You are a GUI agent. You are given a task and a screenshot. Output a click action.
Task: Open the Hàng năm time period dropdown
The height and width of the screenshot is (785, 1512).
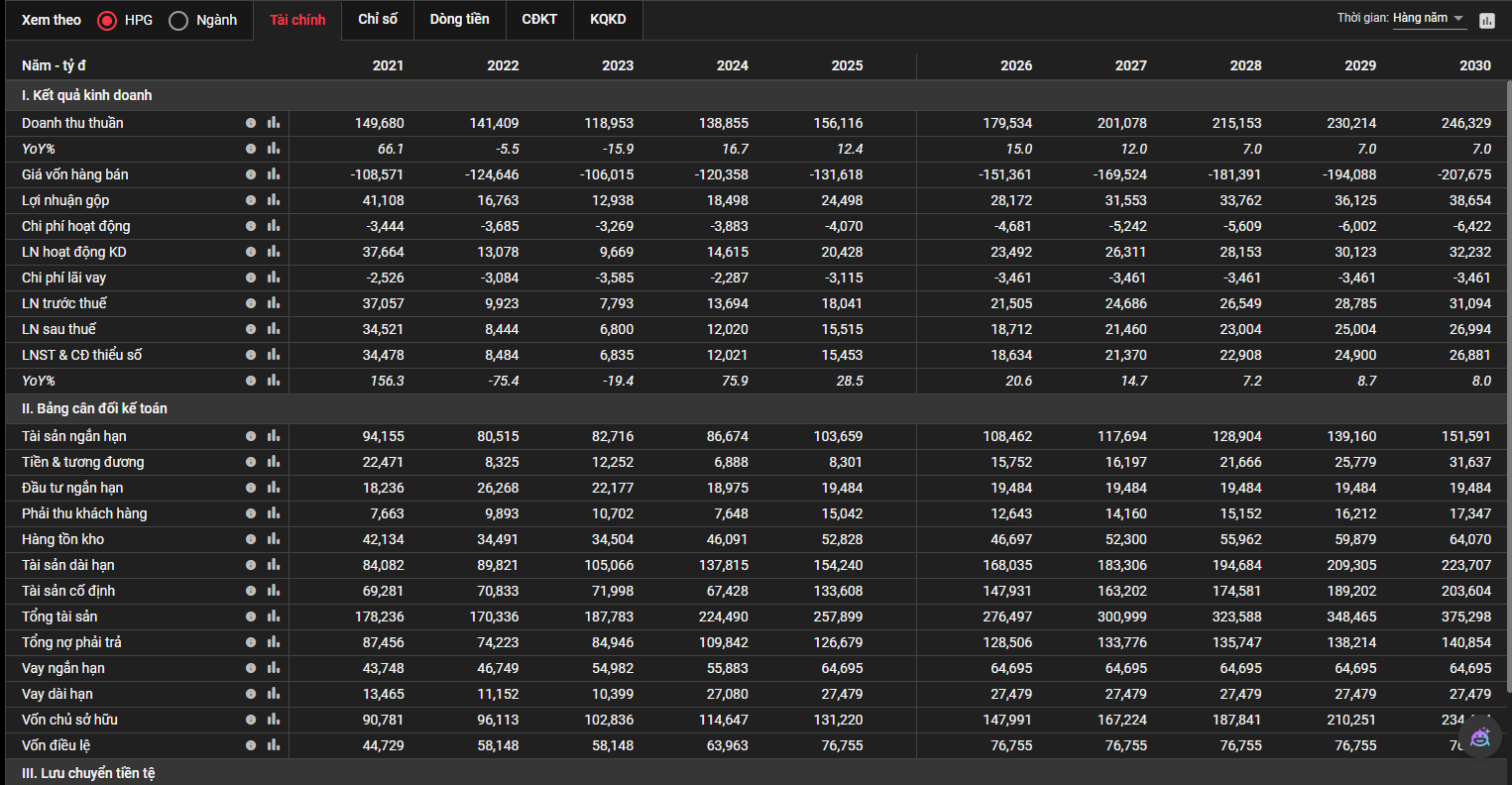1429,19
